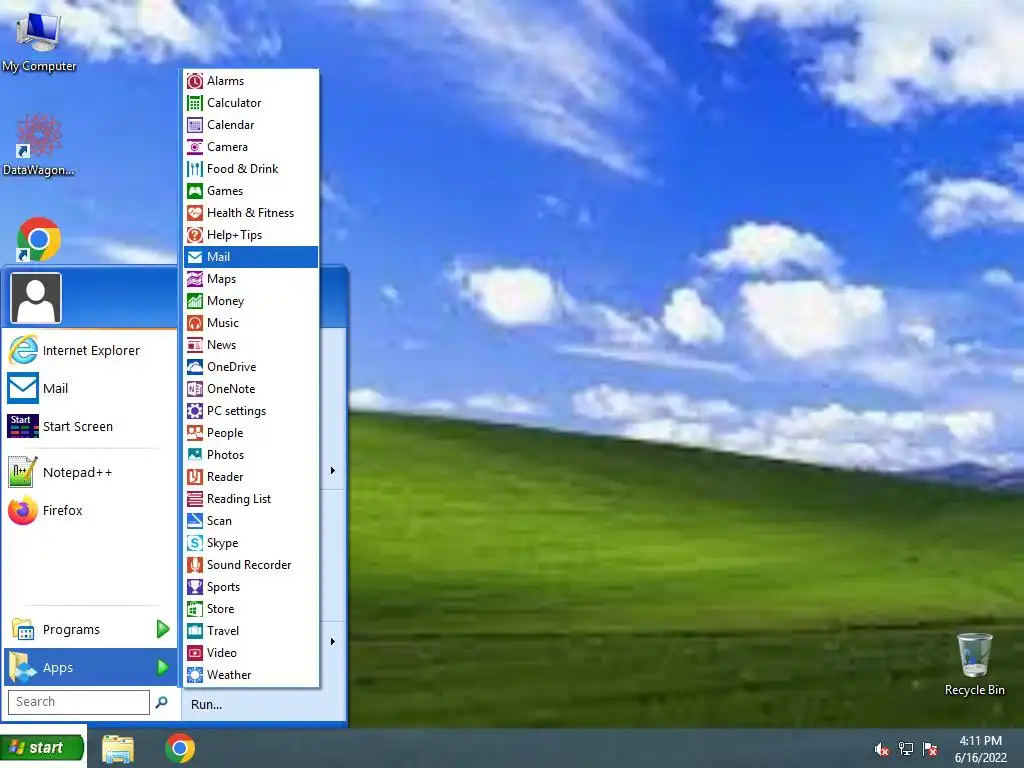Launch Skype from Apps list

pos(251,543)
